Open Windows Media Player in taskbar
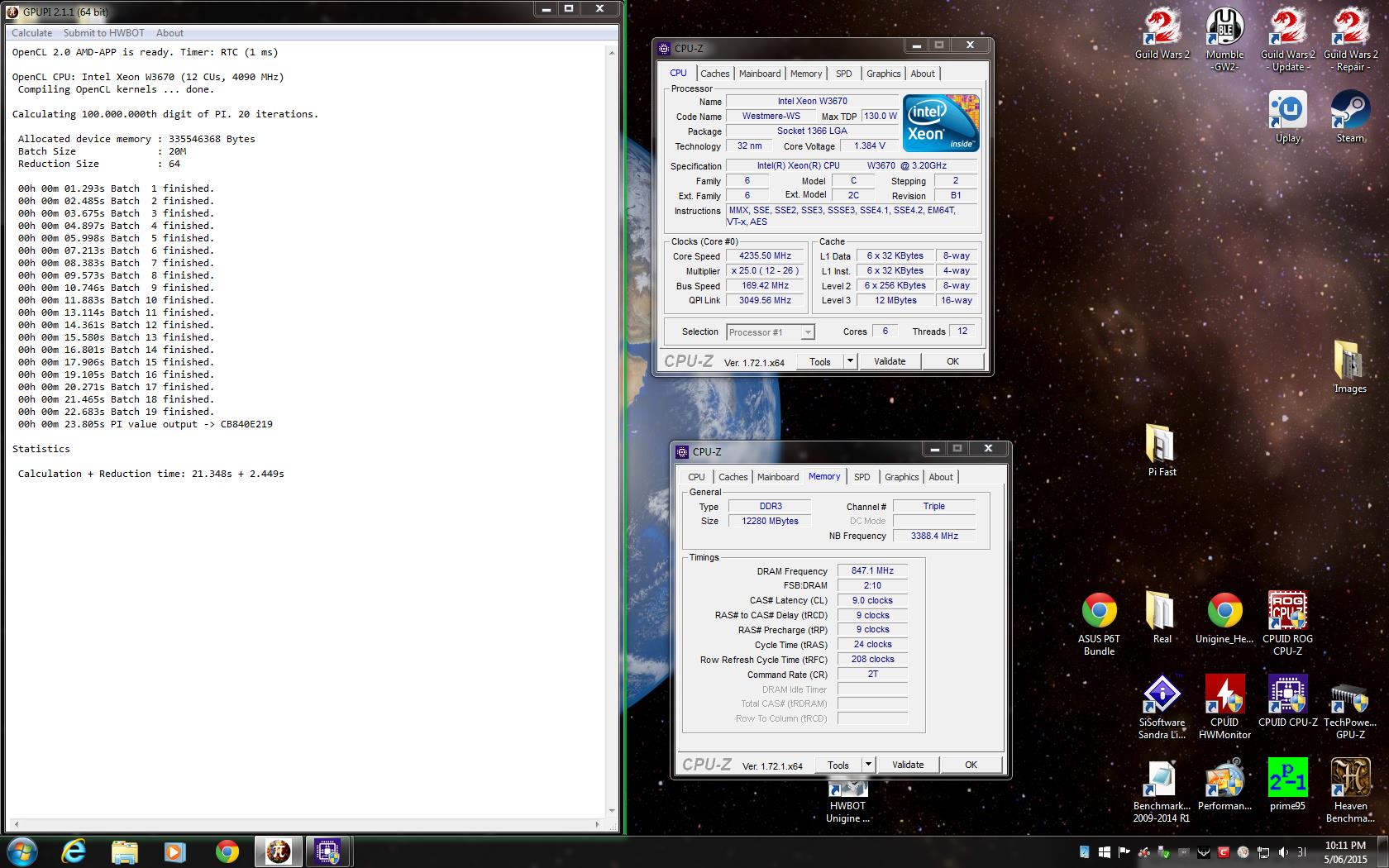The width and height of the screenshot is (1389, 868). pyautogui.click(x=174, y=851)
